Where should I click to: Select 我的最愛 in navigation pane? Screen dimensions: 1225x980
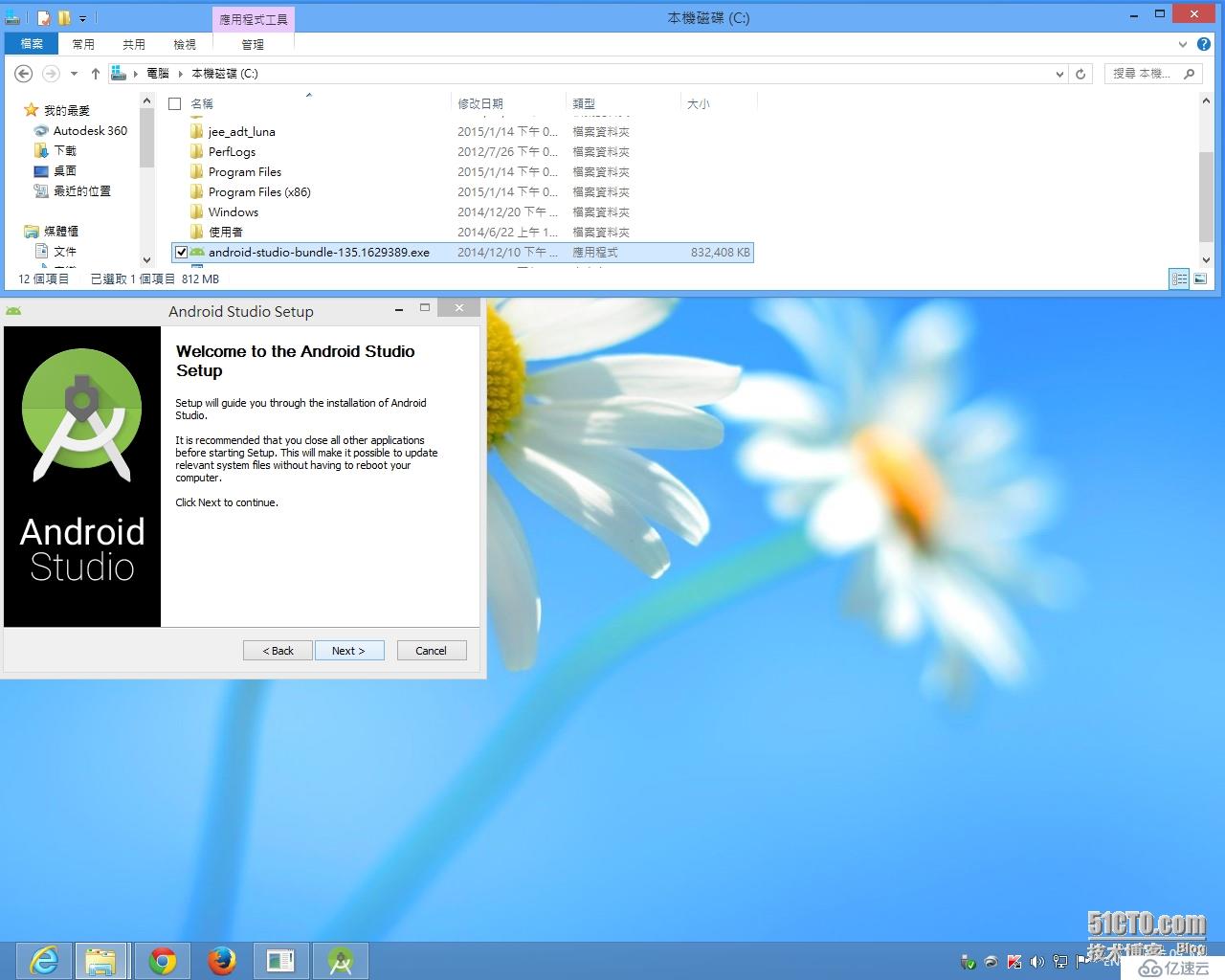click(67, 110)
